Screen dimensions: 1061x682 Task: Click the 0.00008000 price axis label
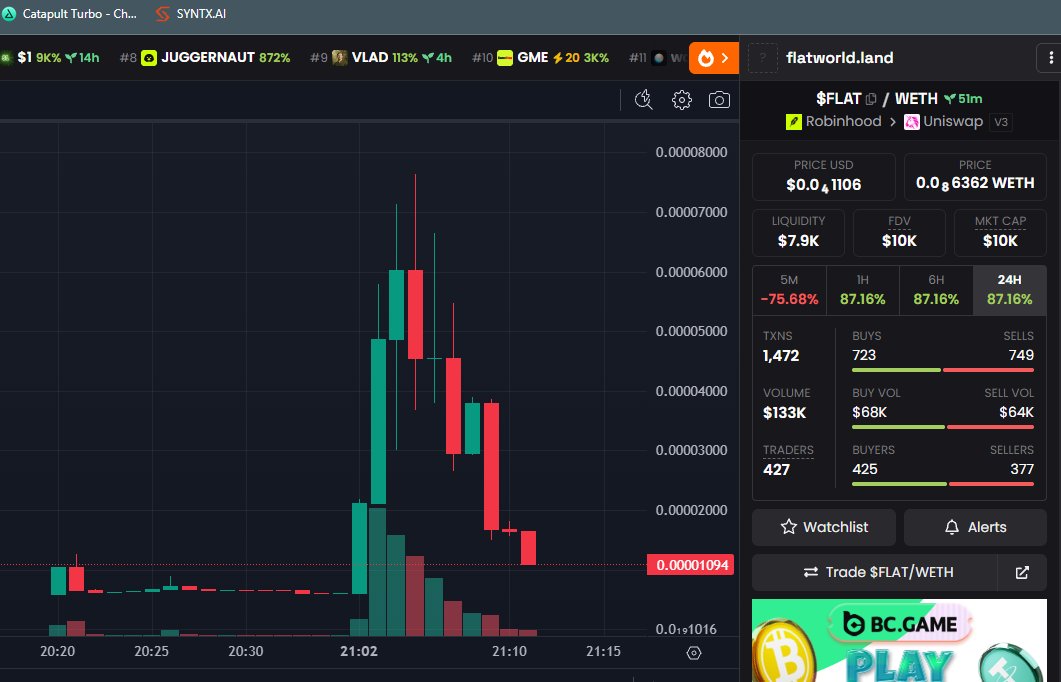tap(692, 152)
